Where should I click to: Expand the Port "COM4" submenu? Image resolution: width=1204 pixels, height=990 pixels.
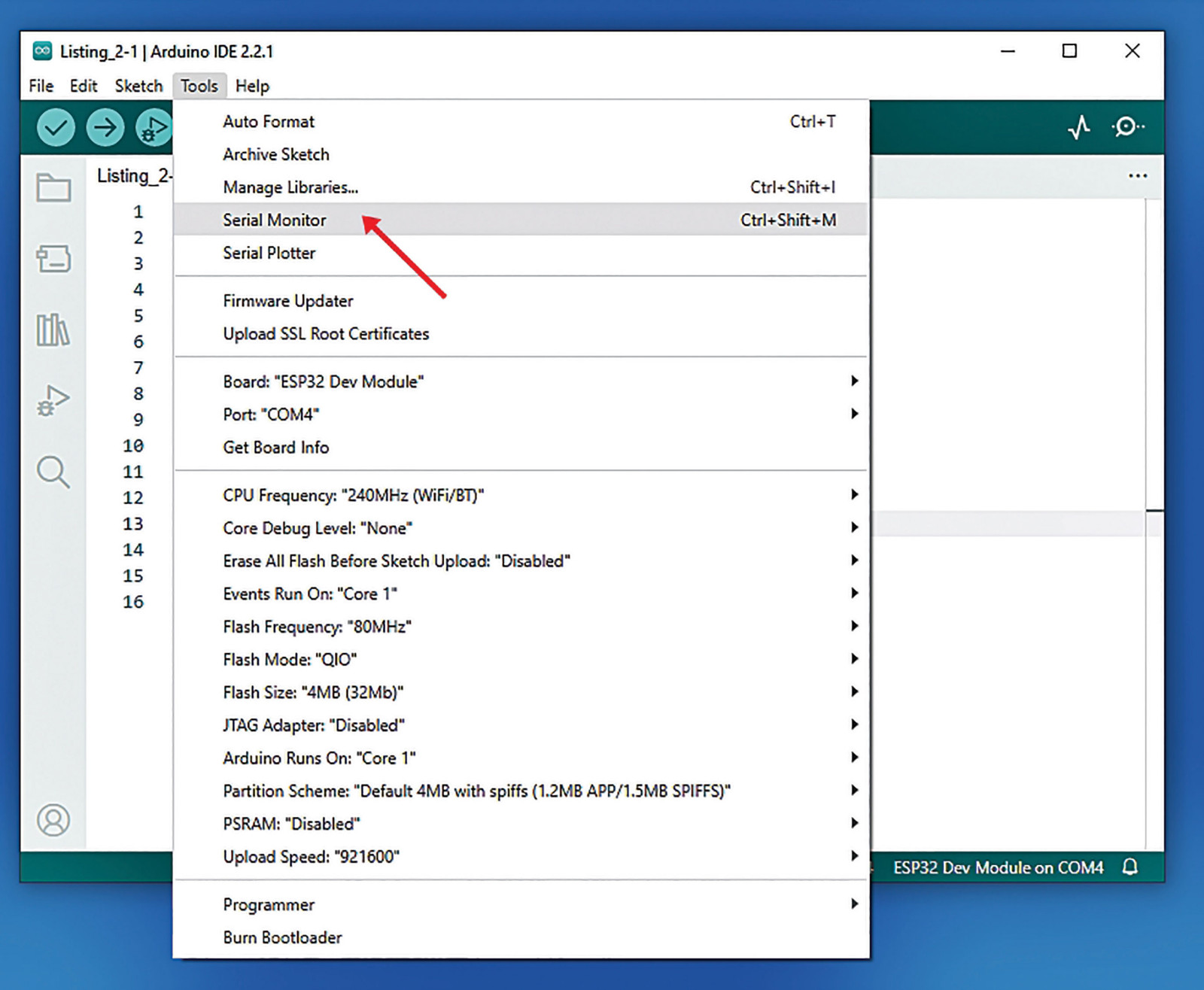pos(521,415)
